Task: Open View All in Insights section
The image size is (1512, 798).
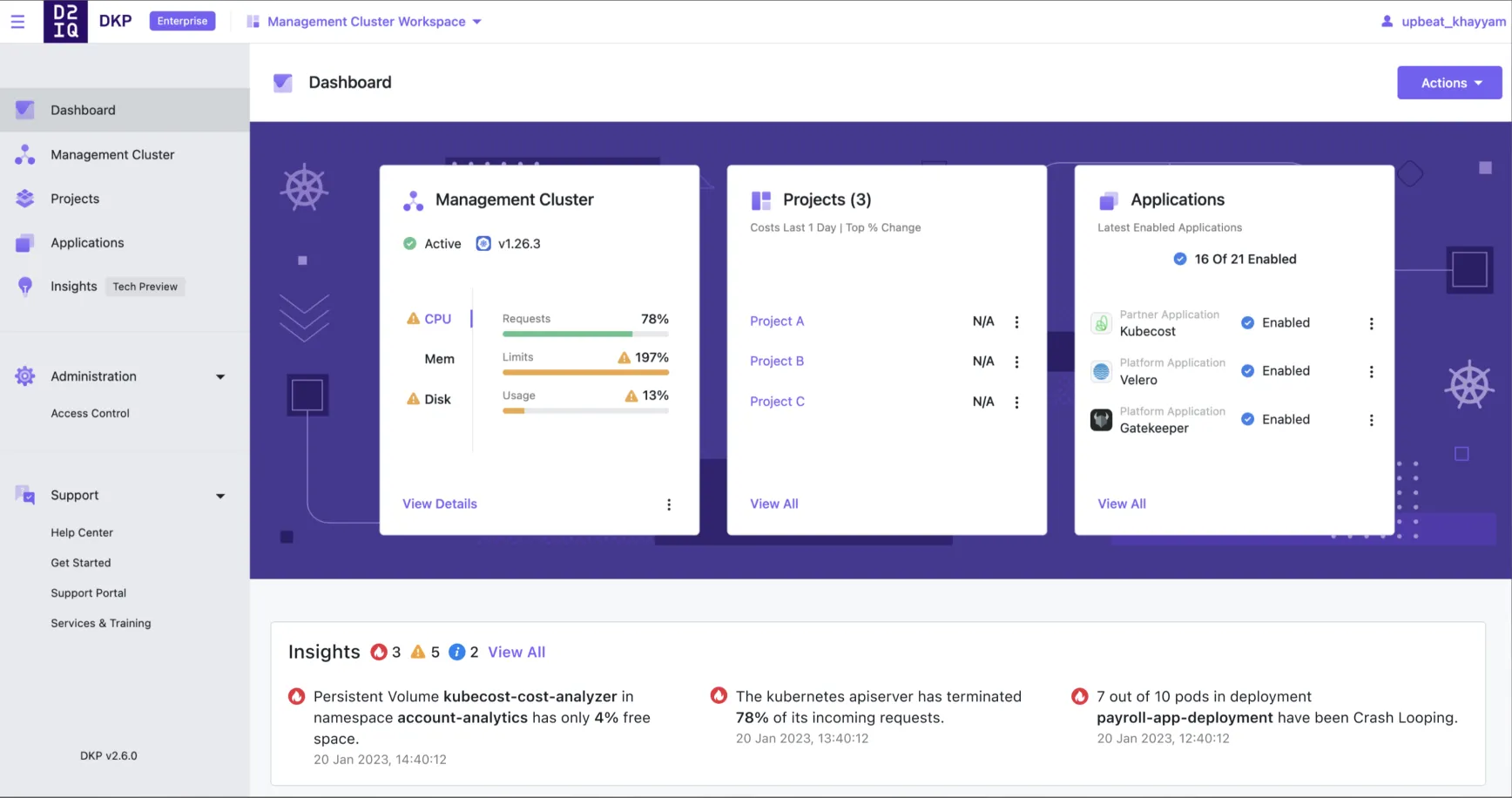Action: (x=516, y=652)
